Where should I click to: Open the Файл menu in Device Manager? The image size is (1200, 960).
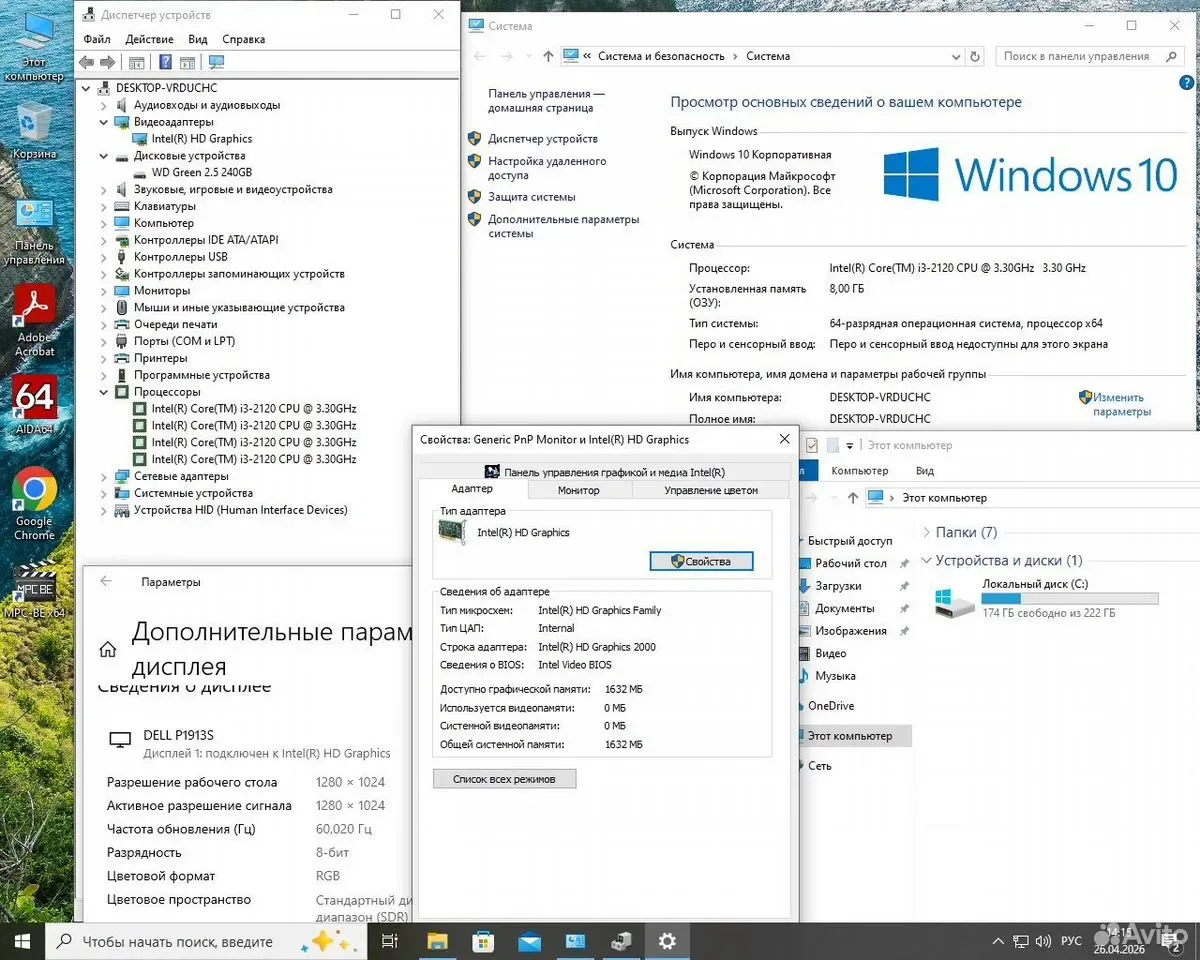click(x=97, y=39)
